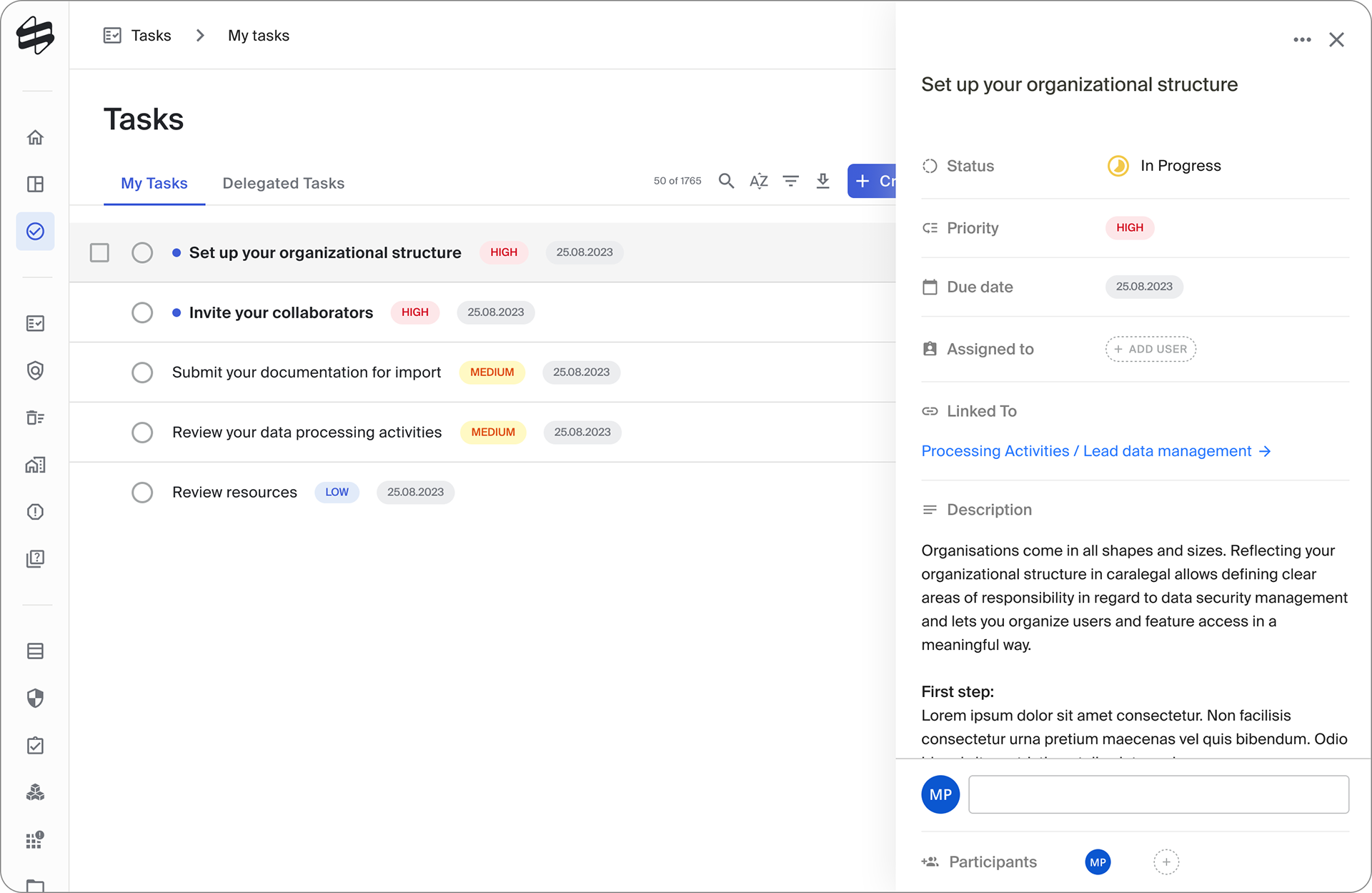The height and width of the screenshot is (893, 1372).
Task: Click the Home icon in sidebar
Action: 35,137
